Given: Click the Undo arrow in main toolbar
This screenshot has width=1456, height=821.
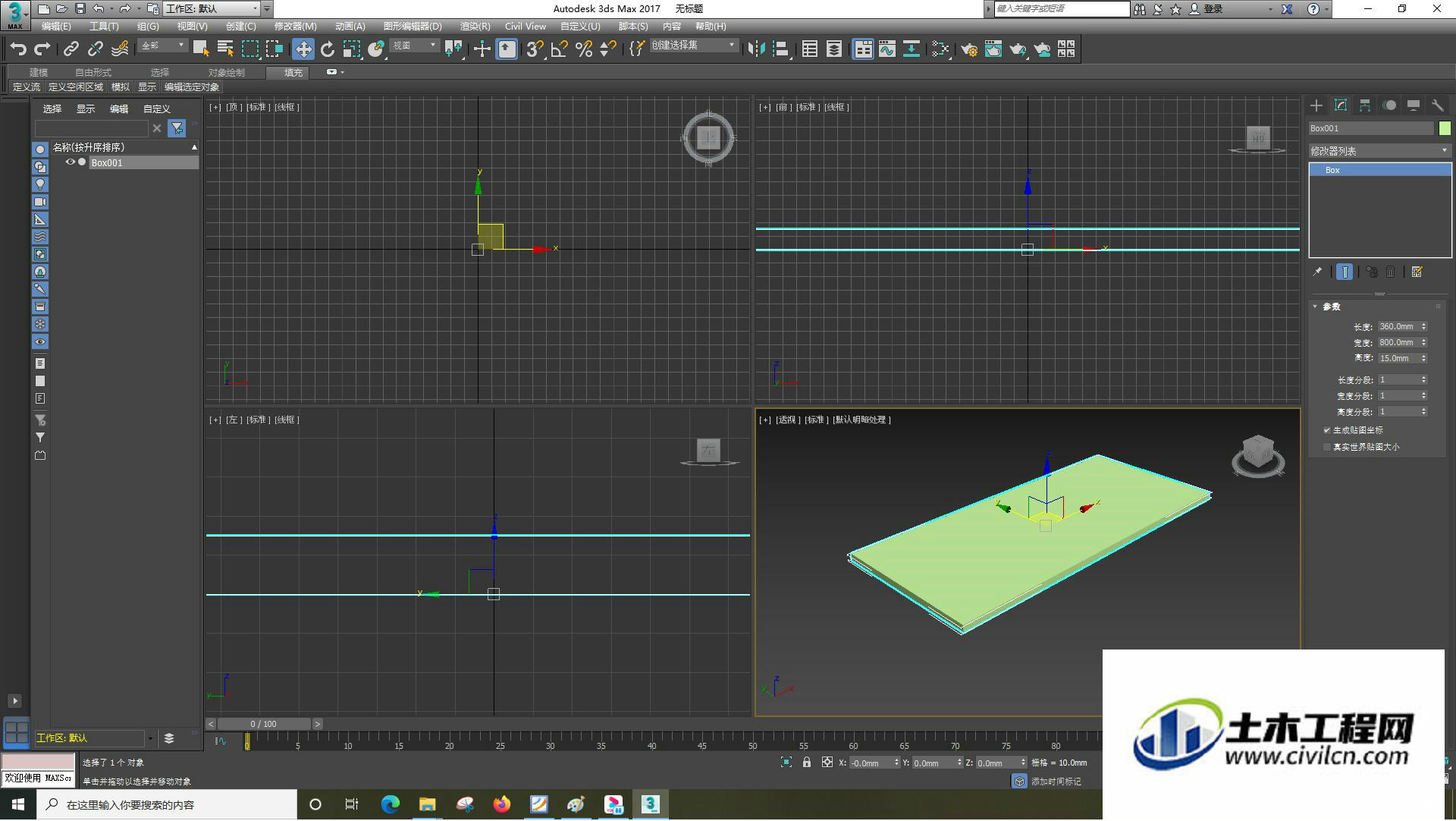Looking at the screenshot, I should 18,49.
